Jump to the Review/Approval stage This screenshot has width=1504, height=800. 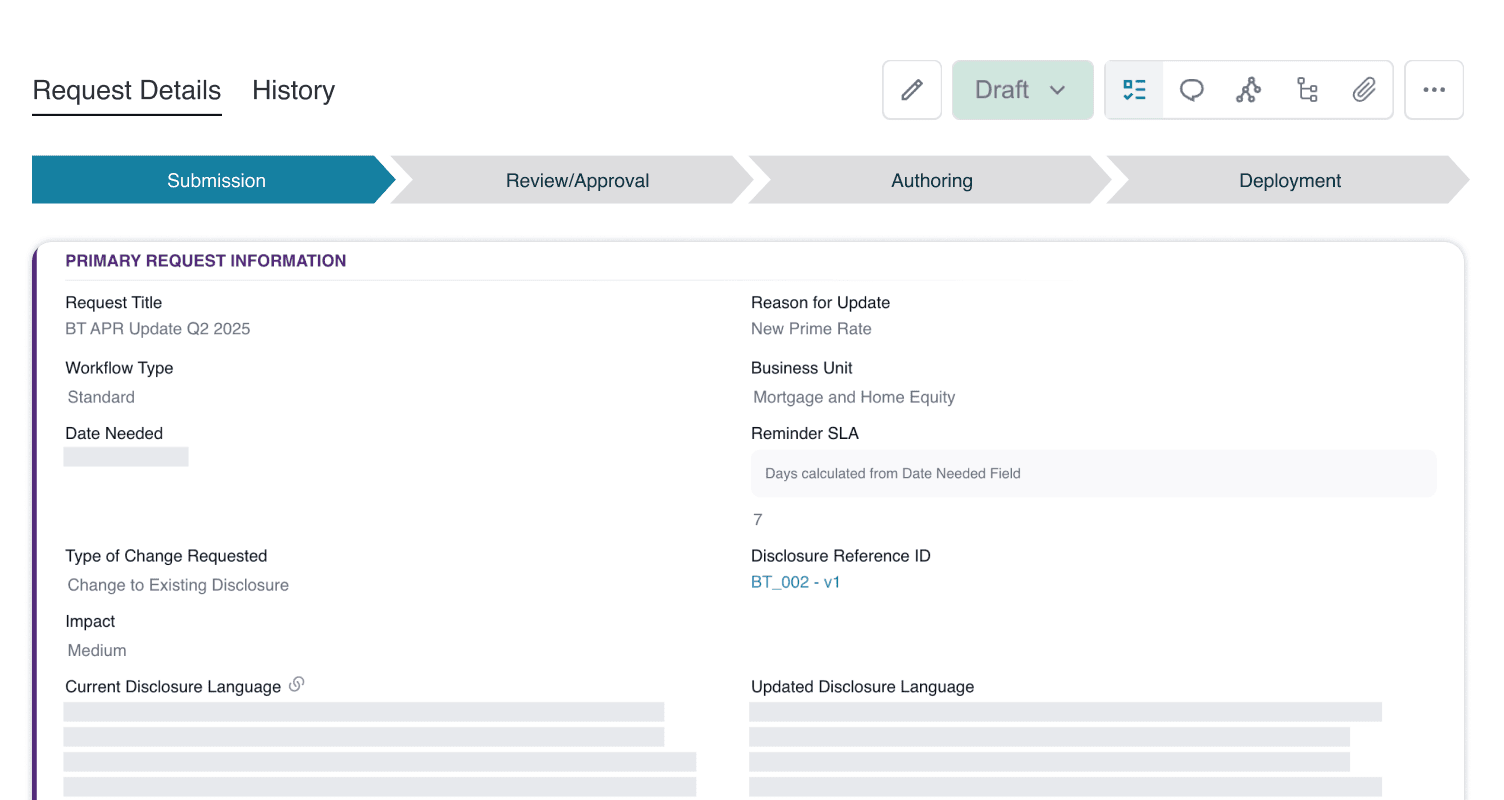click(577, 180)
